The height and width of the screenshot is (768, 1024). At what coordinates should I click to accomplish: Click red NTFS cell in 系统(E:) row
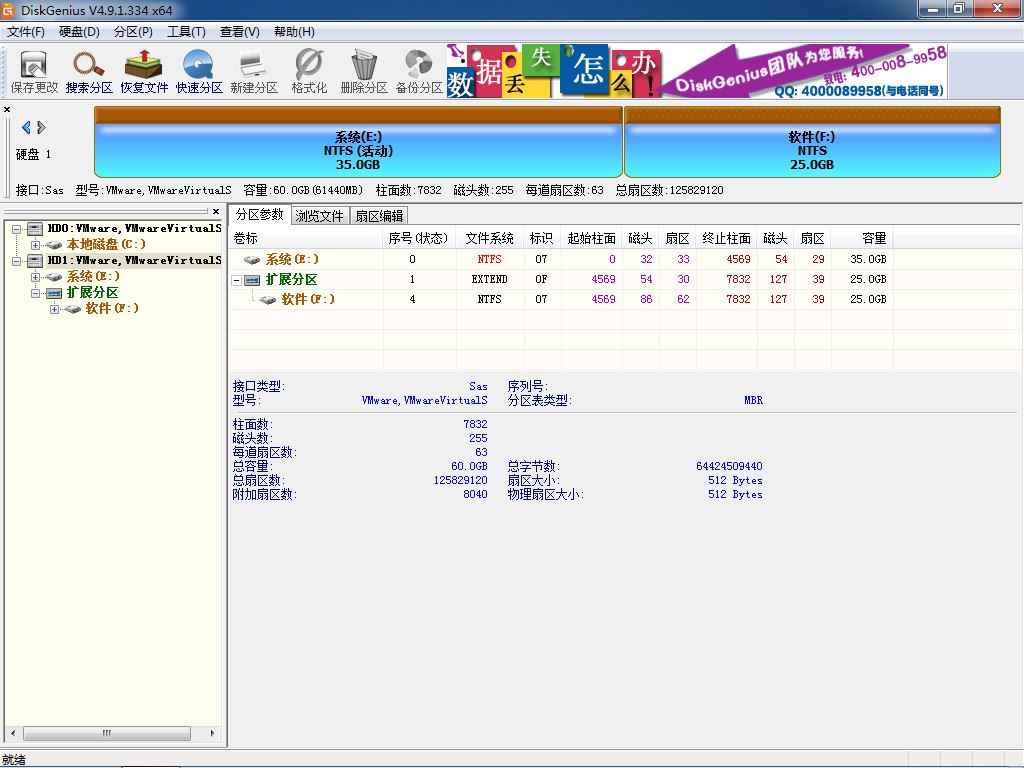point(489,259)
